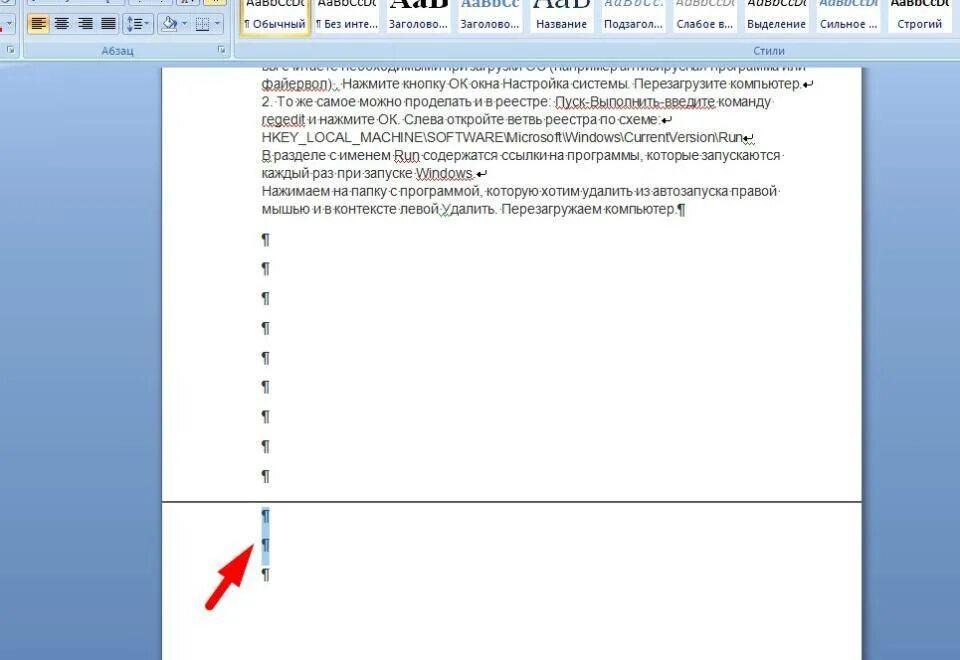Justify the paragraph text
Screen dimensions: 960x660
pos(108,24)
